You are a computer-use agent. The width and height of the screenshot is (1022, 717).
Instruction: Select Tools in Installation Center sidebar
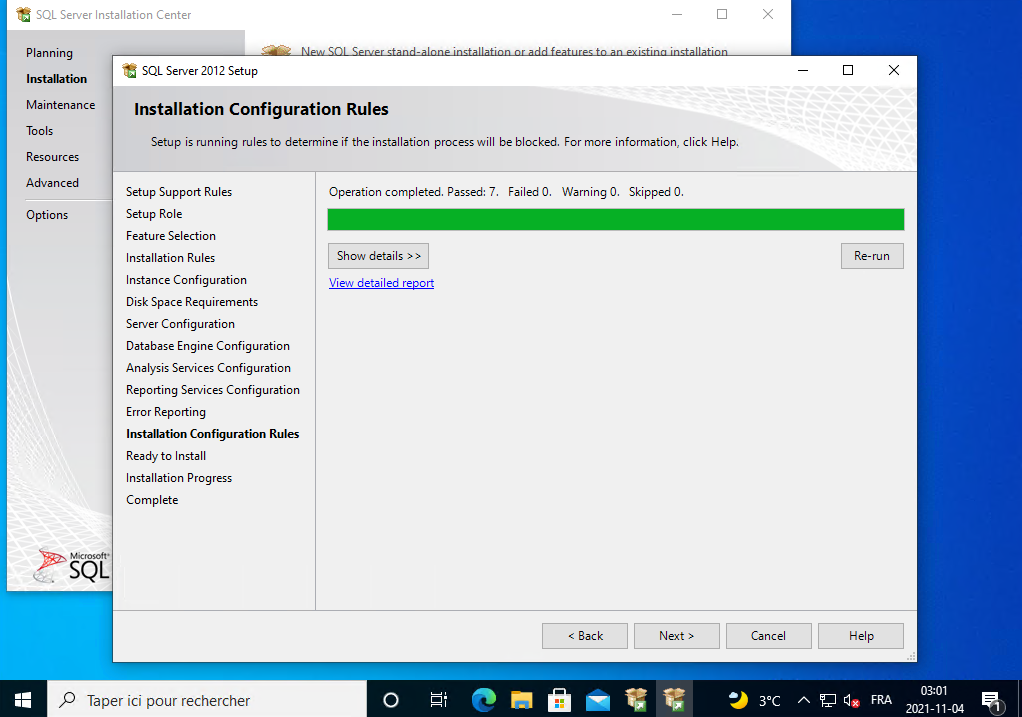tap(40, 131)
